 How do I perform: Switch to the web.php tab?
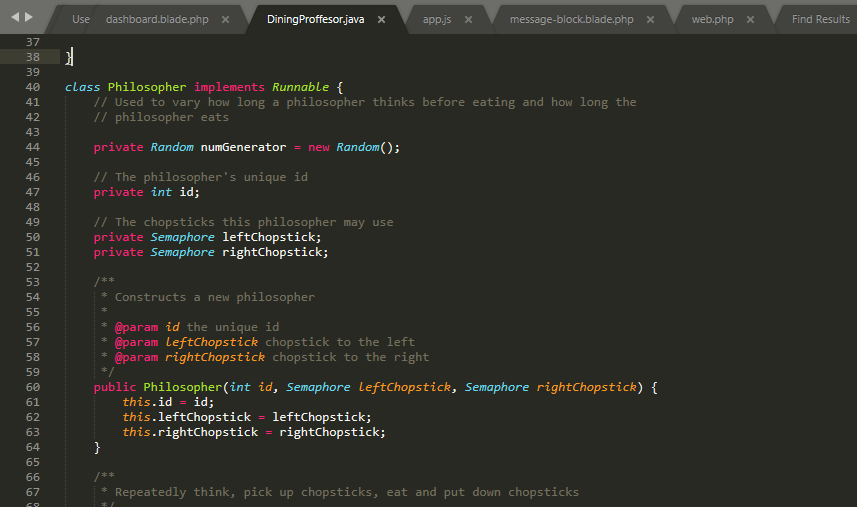(x=712, y=19)
